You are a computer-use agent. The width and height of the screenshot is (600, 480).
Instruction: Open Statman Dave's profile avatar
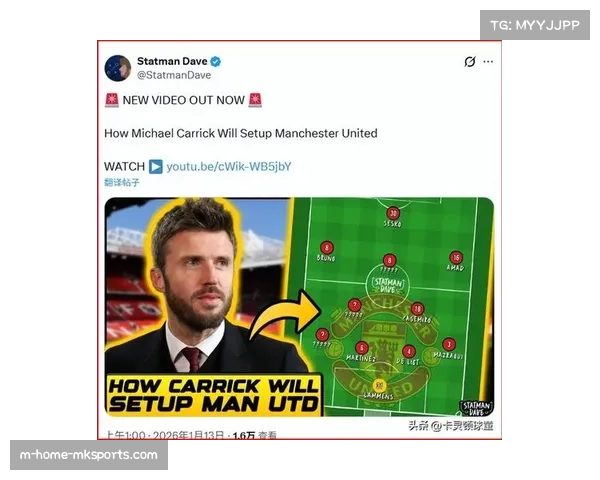(x=118, y=68)
